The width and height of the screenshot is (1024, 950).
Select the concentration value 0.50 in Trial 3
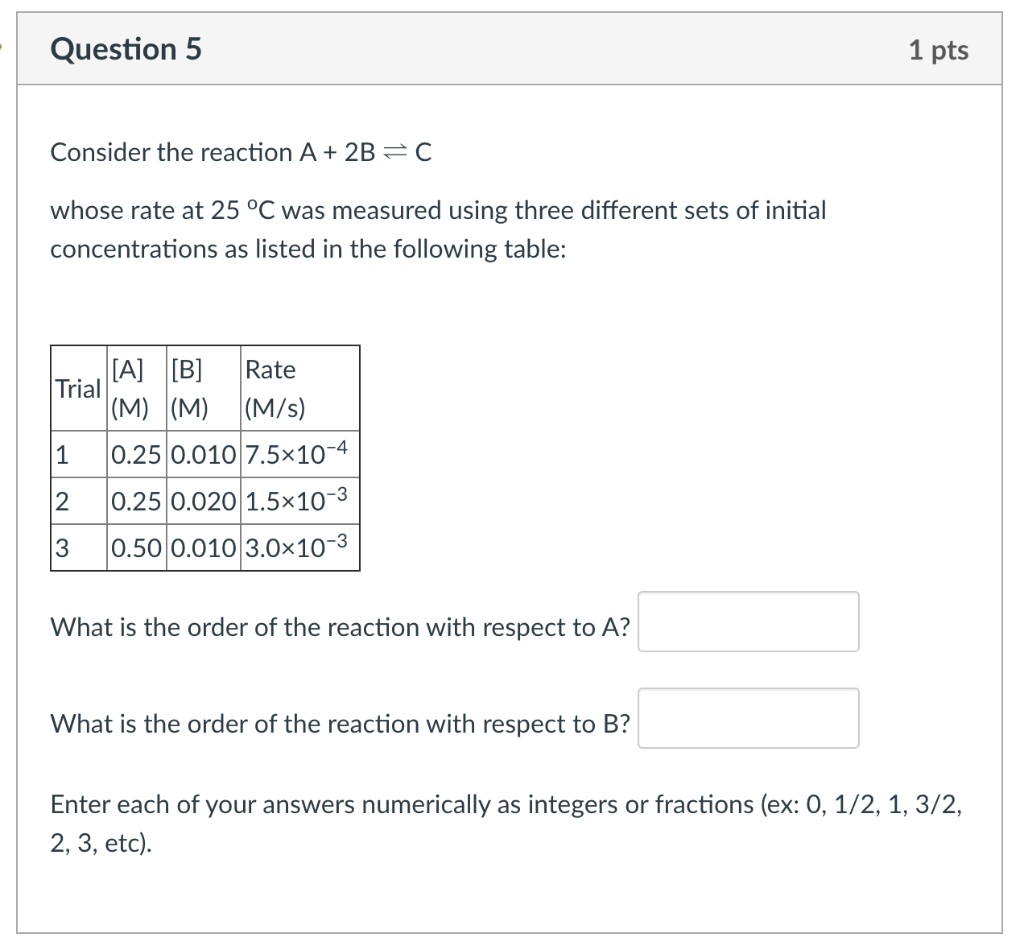click(x=134, y=547)
